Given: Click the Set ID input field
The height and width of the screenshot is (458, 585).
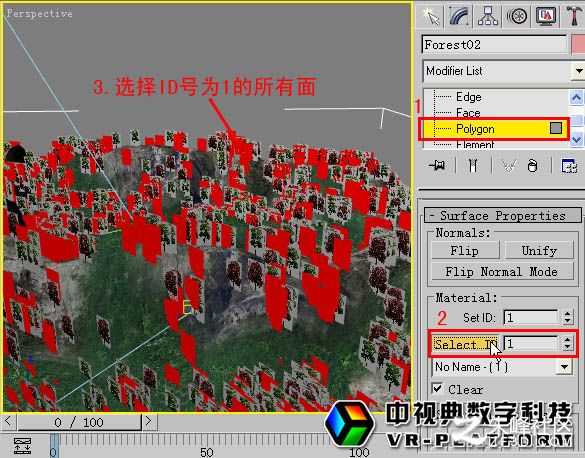Looking at the screenshot, I should 531,317.
